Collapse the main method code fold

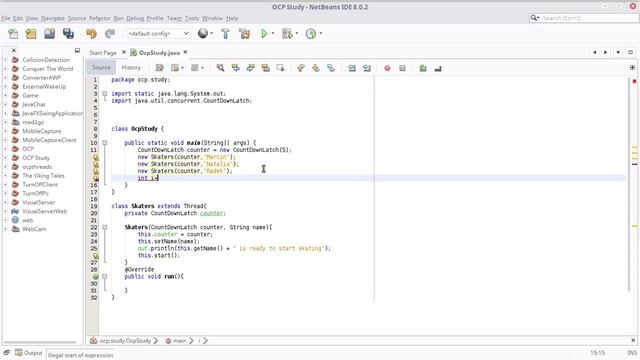[x=104, y=143]
